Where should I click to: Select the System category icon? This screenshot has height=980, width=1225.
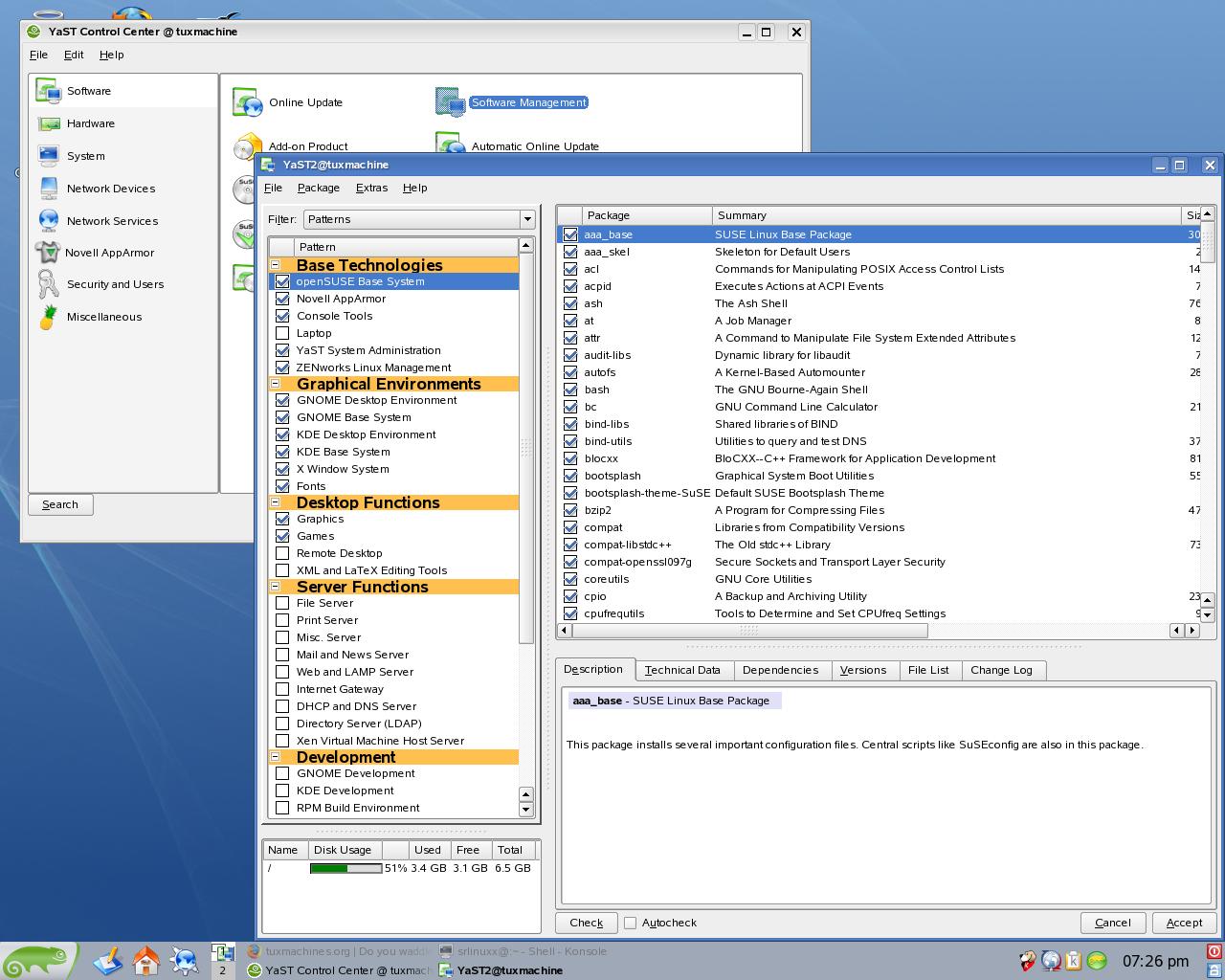pyautogui.click(x=49, y=155)
